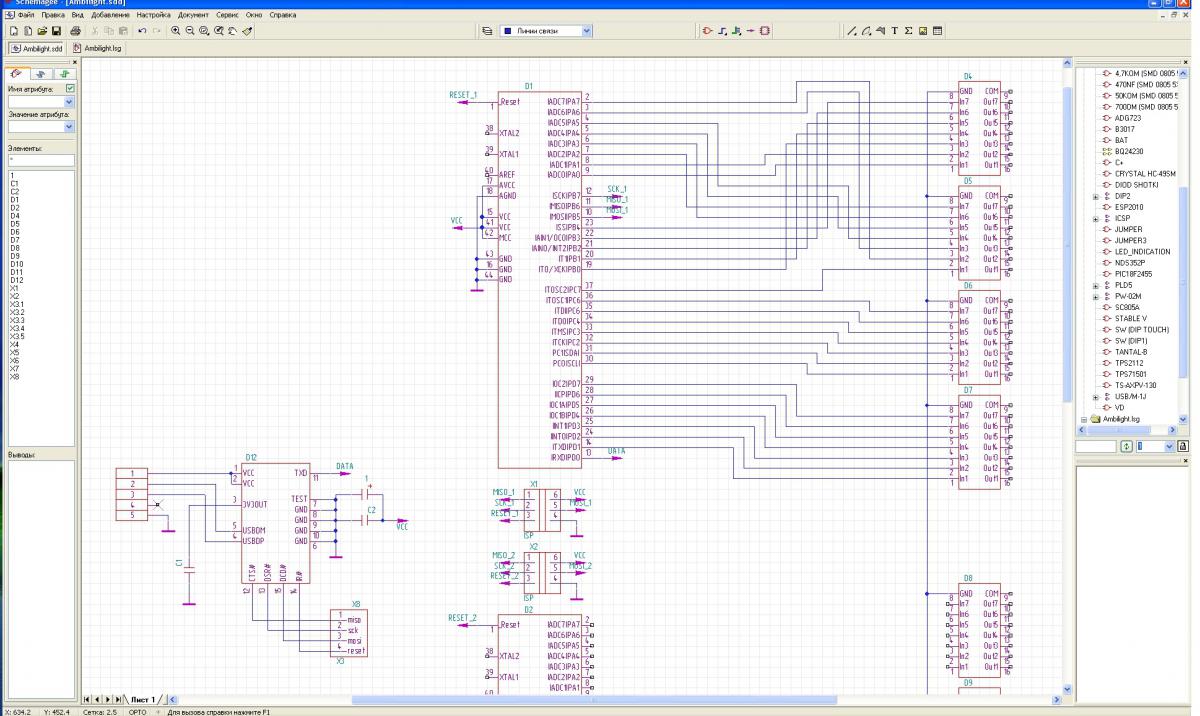
Task: Switch to the Ambilight.lsg document tab
Action: [x=98, y=47]
